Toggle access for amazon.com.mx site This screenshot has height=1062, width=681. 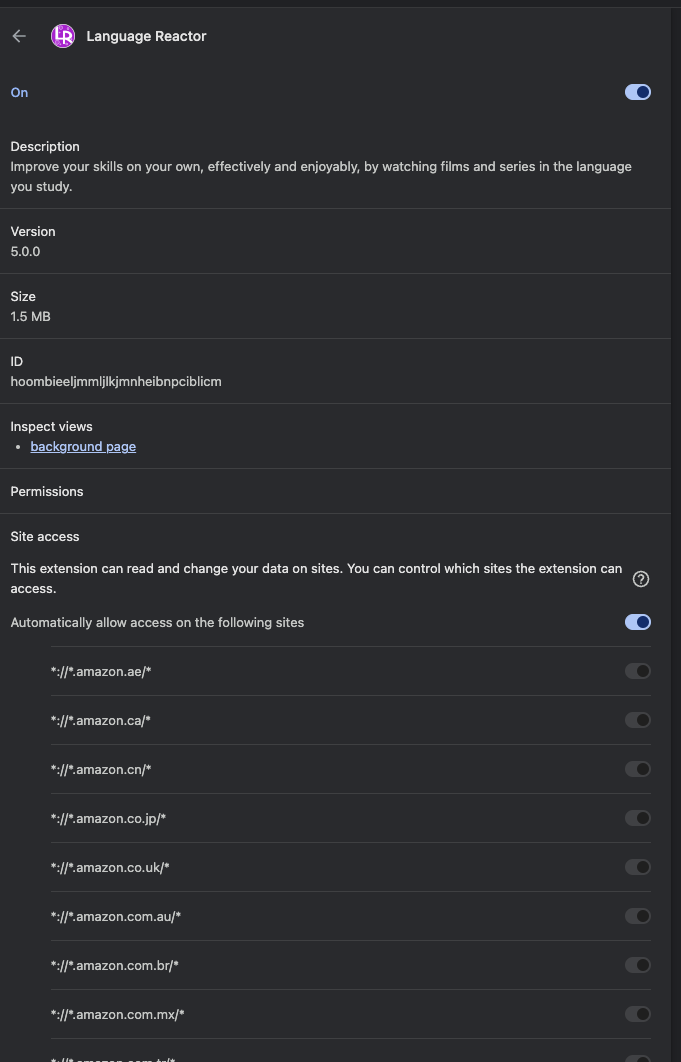[638, 1014]
